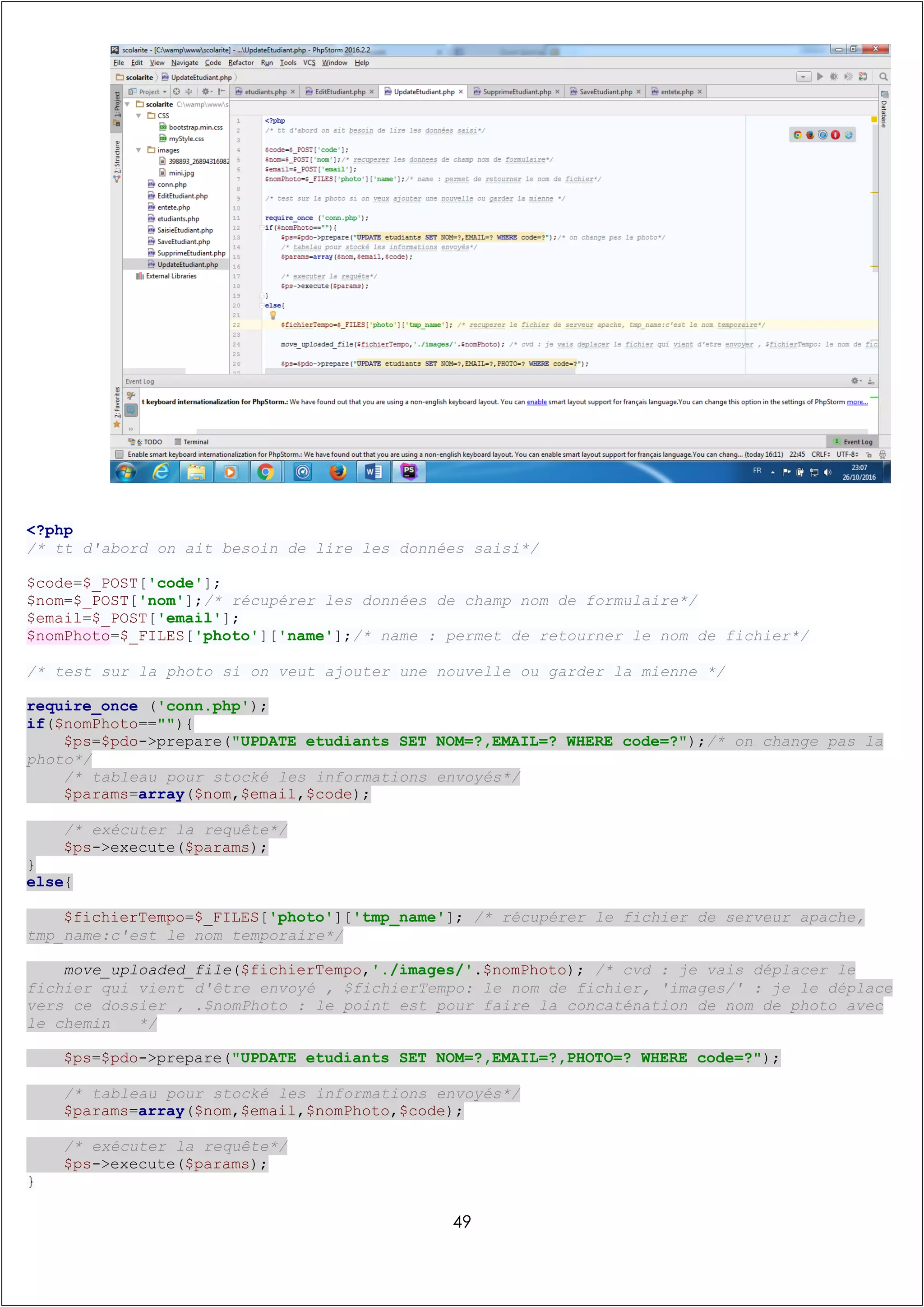
Task: Close the SupprimeEtudiant.php tab
Action: pyautogui.click(x=557, y=92)
